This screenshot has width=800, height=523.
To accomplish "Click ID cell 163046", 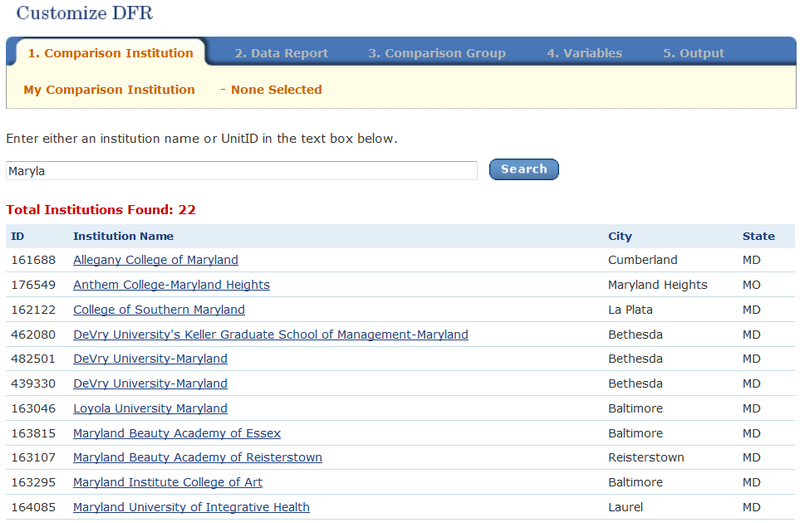I will point(33,409).
